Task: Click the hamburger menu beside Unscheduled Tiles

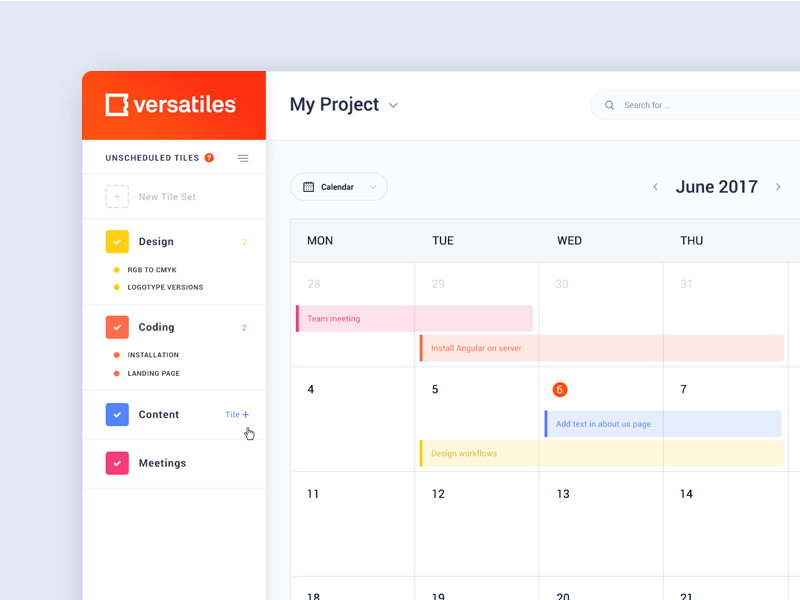Action: 242,157
